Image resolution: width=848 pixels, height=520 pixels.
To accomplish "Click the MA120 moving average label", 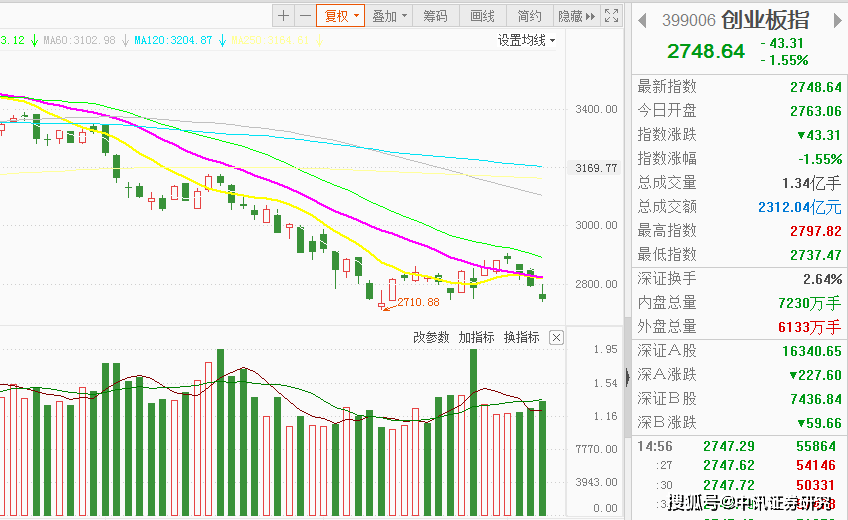I will click(x=173, y=40).
